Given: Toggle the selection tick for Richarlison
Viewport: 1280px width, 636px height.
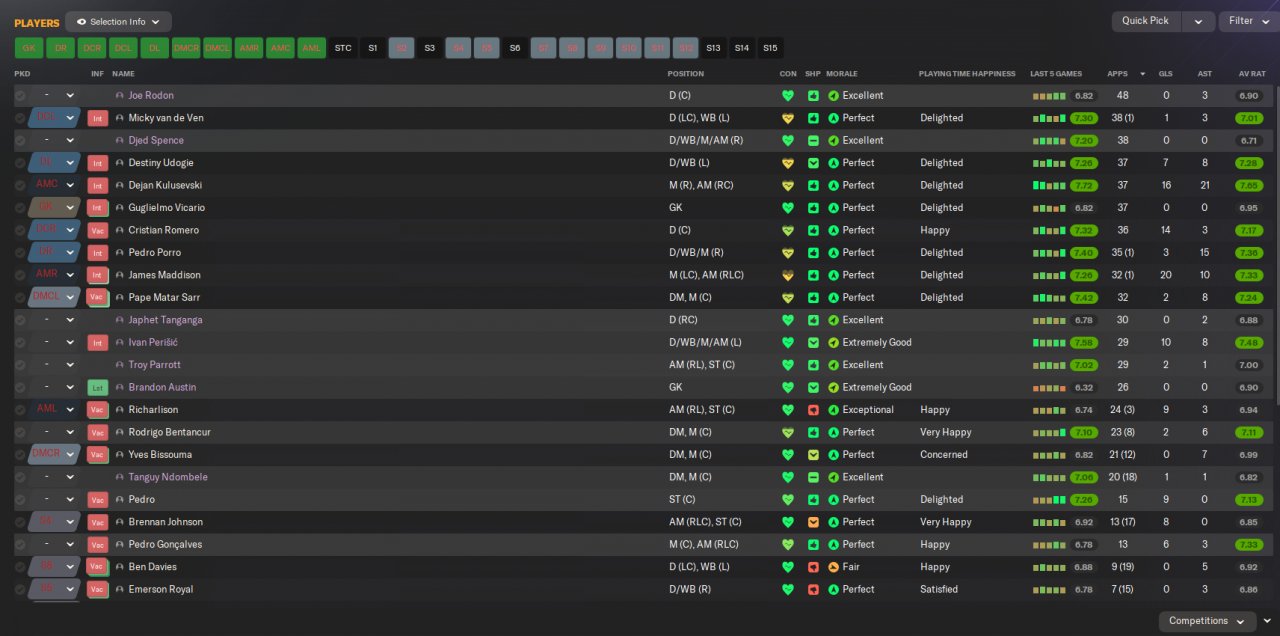Looking at the screenshot, I should (20, 410).
